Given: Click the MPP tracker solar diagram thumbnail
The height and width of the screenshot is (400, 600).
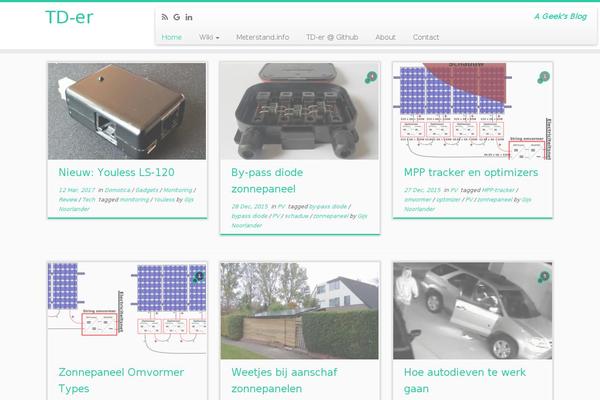Looking at the screenshot, I should click(x=473, y=111).
